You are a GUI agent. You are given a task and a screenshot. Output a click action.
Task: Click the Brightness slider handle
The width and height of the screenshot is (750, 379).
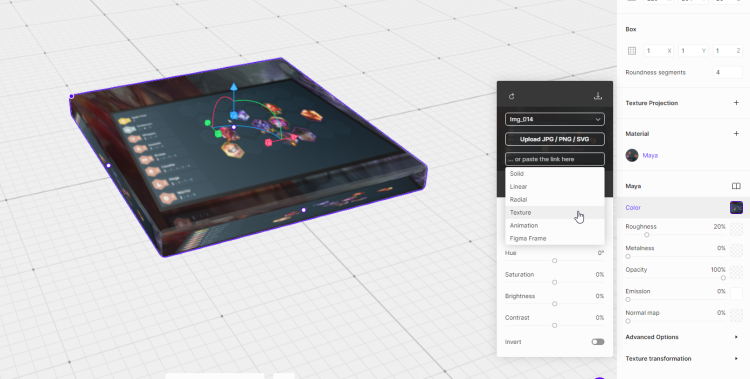point(554,304)
